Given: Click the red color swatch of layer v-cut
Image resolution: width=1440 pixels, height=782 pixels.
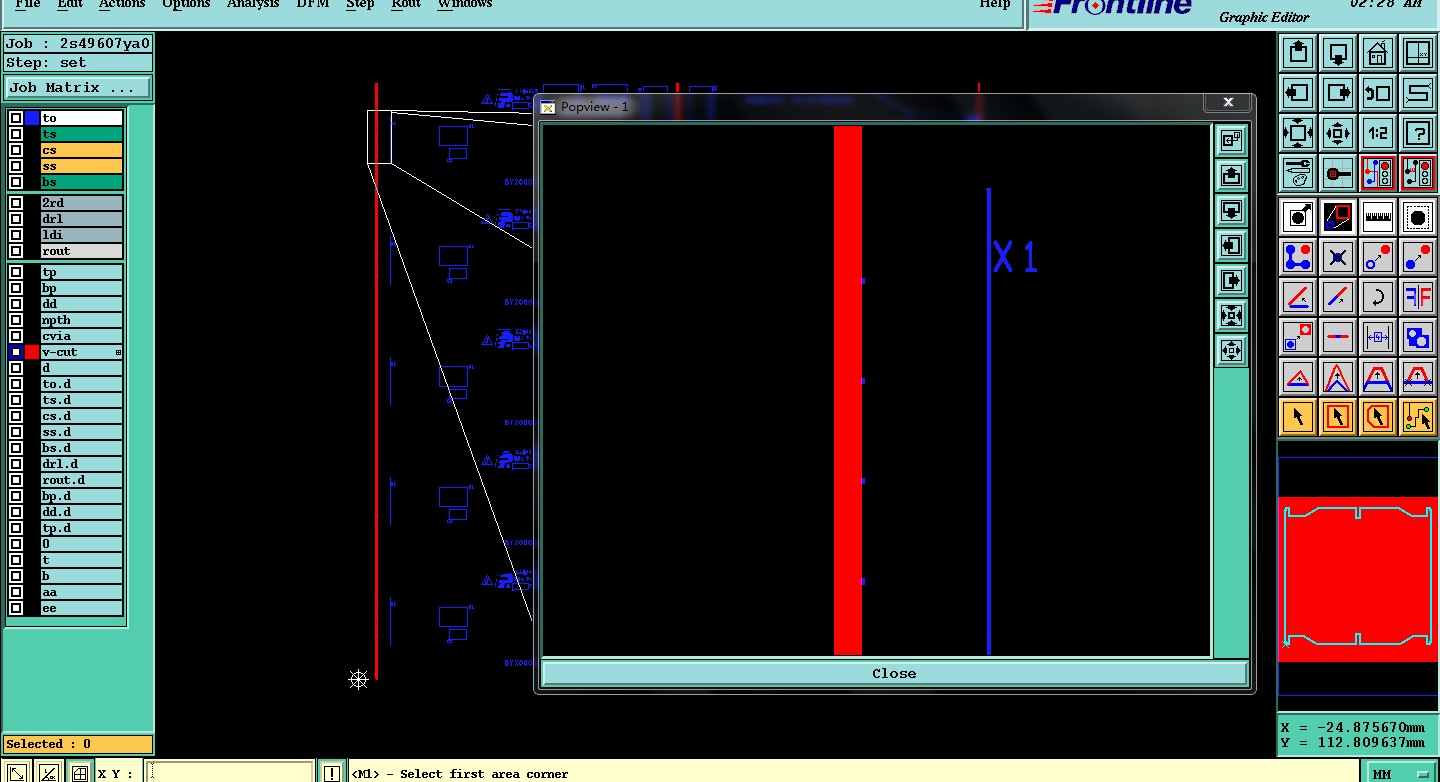Looking at the screenshot, I should coord(32,352).
